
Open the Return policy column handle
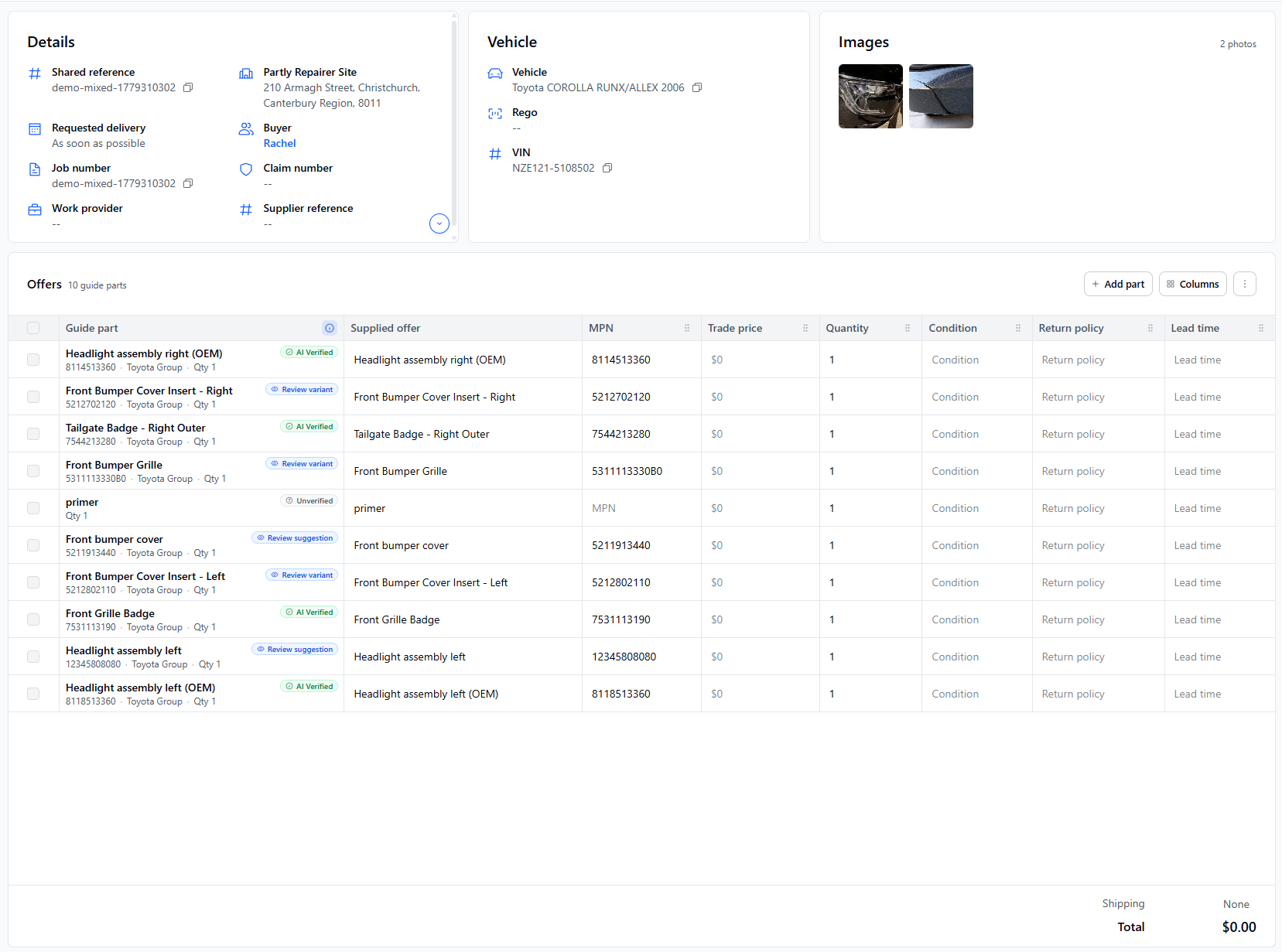[x=1150, y=328]
